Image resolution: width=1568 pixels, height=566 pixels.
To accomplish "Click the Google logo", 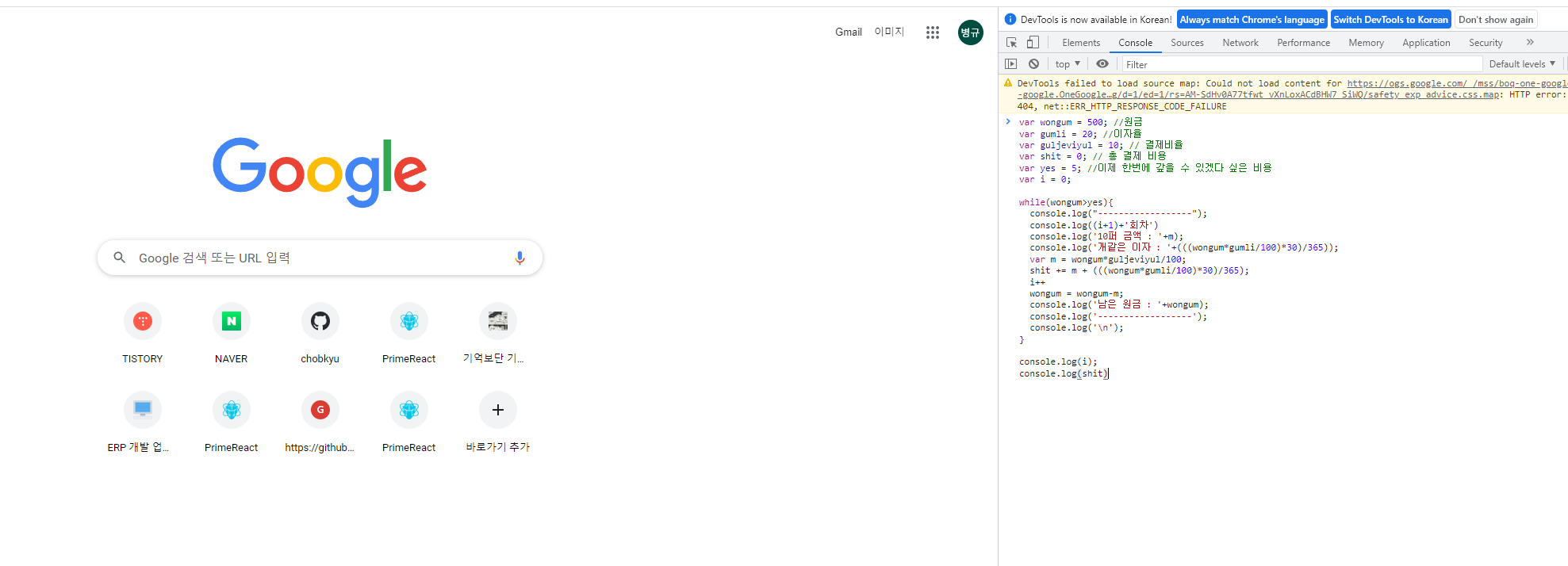I will click(320, 172).
